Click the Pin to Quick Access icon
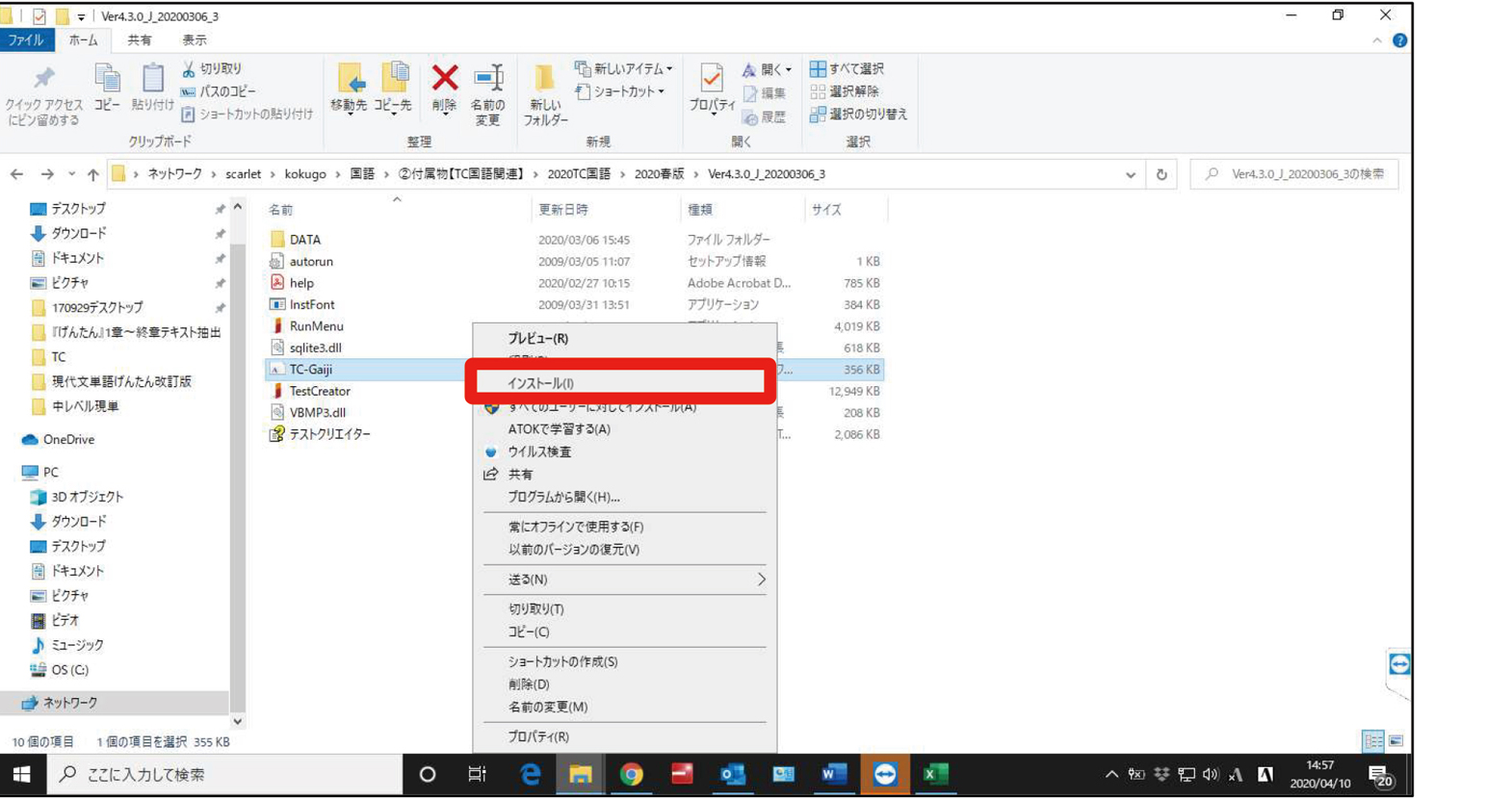This screenshot has height=799, width=1512. (43, 92)
